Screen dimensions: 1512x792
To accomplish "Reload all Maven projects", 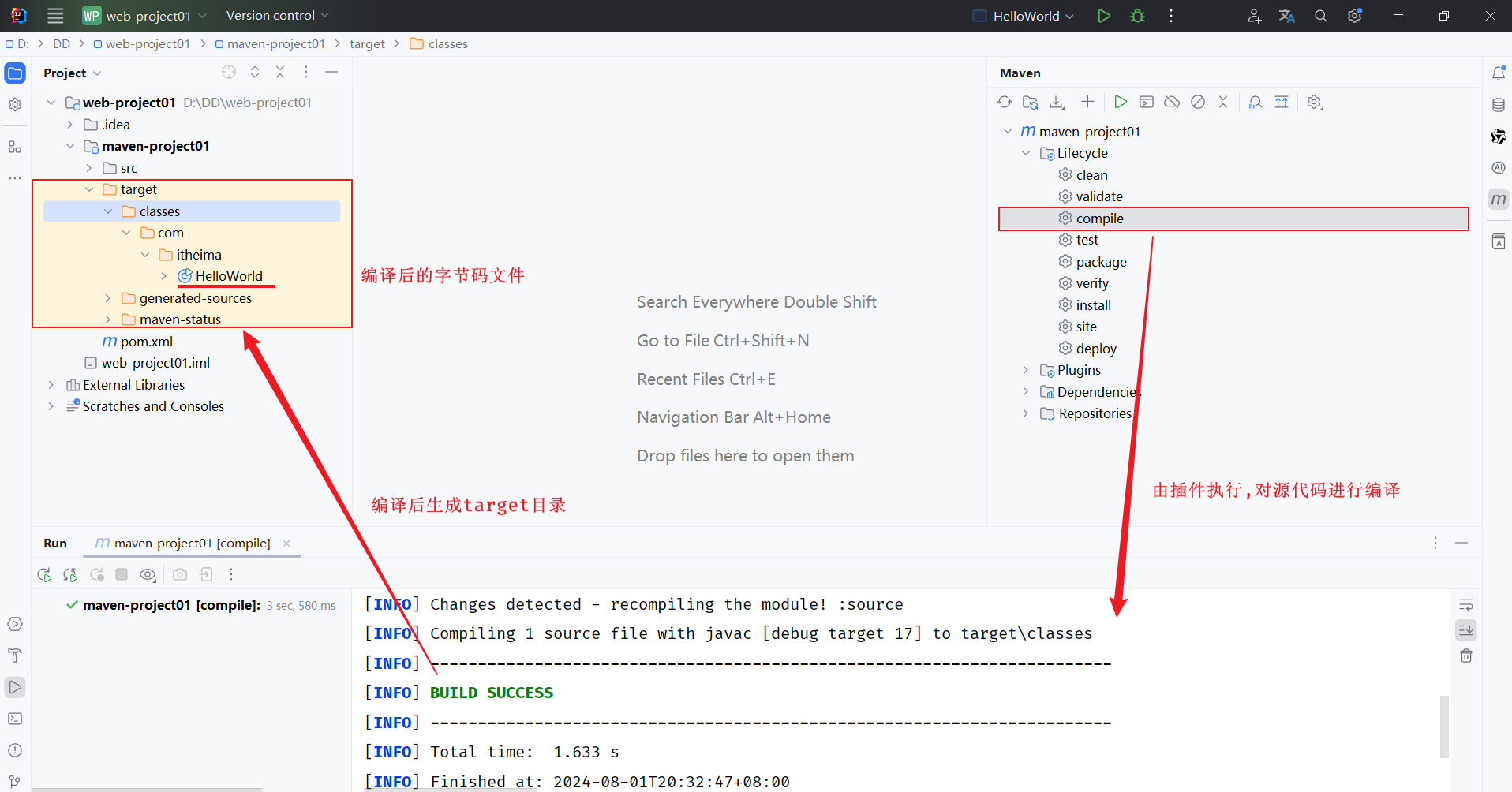I will point(1005,102).
